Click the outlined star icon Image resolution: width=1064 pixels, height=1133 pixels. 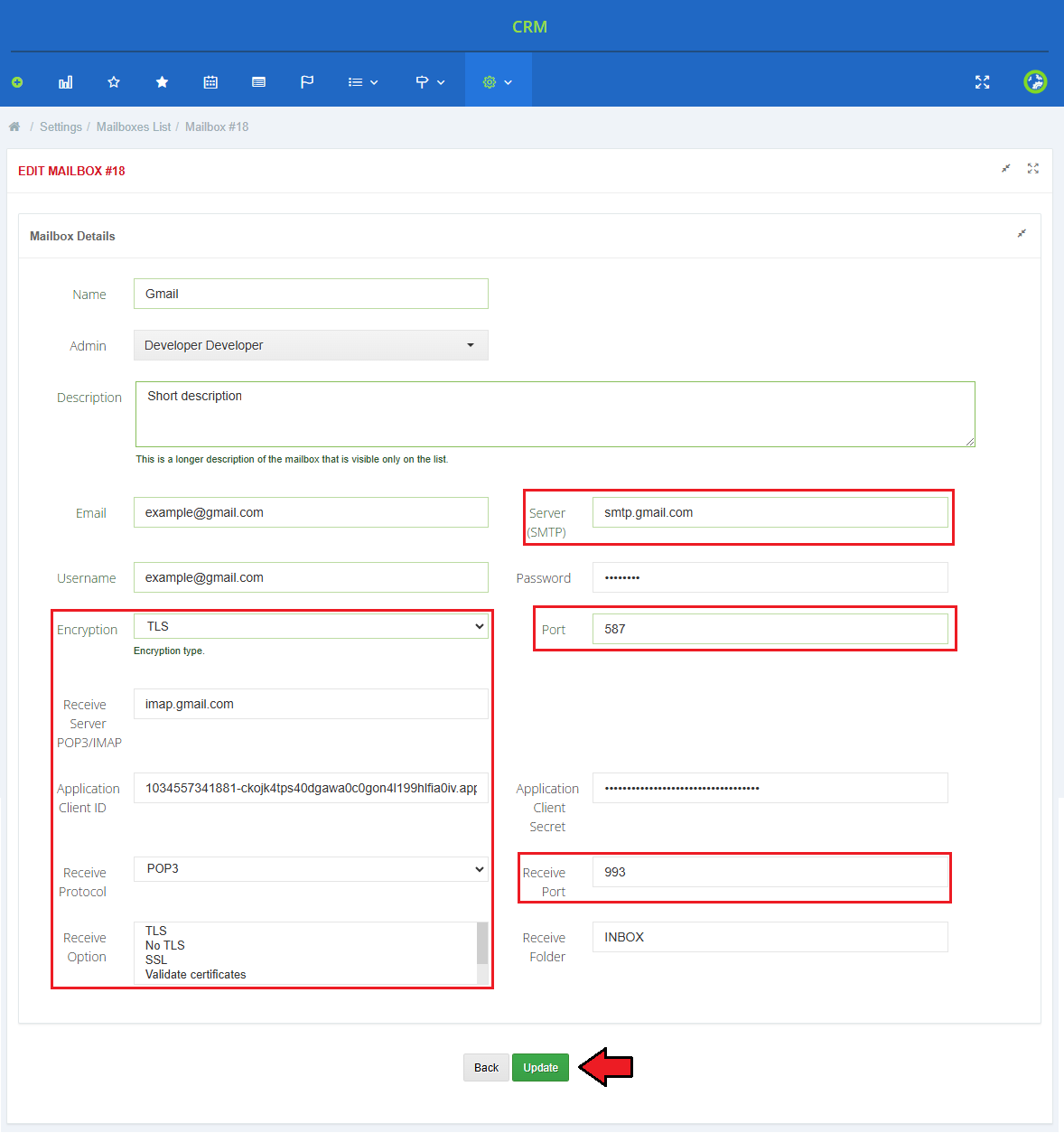[114, 82]
